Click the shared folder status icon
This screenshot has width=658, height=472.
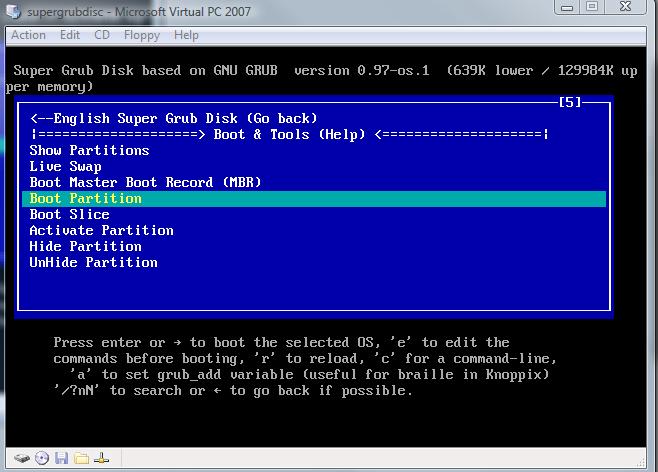[x=81, y=458]
